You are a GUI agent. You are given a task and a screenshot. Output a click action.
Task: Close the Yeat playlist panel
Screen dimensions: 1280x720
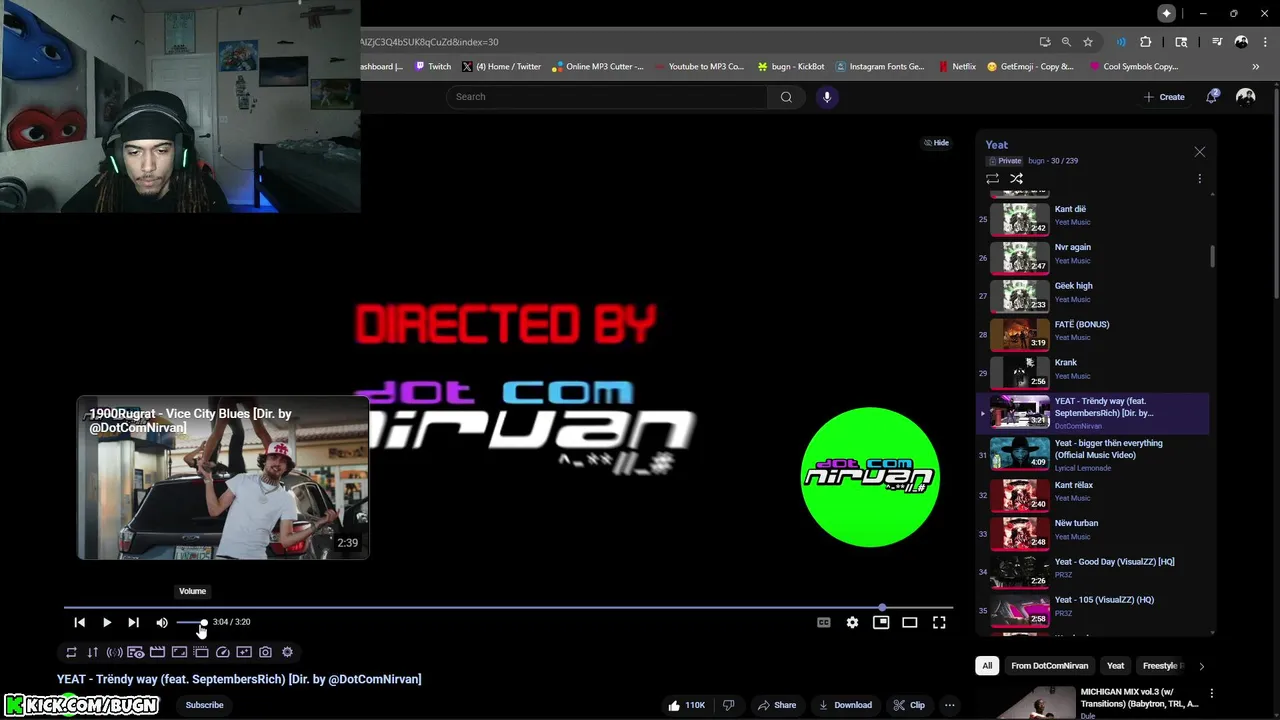(x=1199, y=152)
